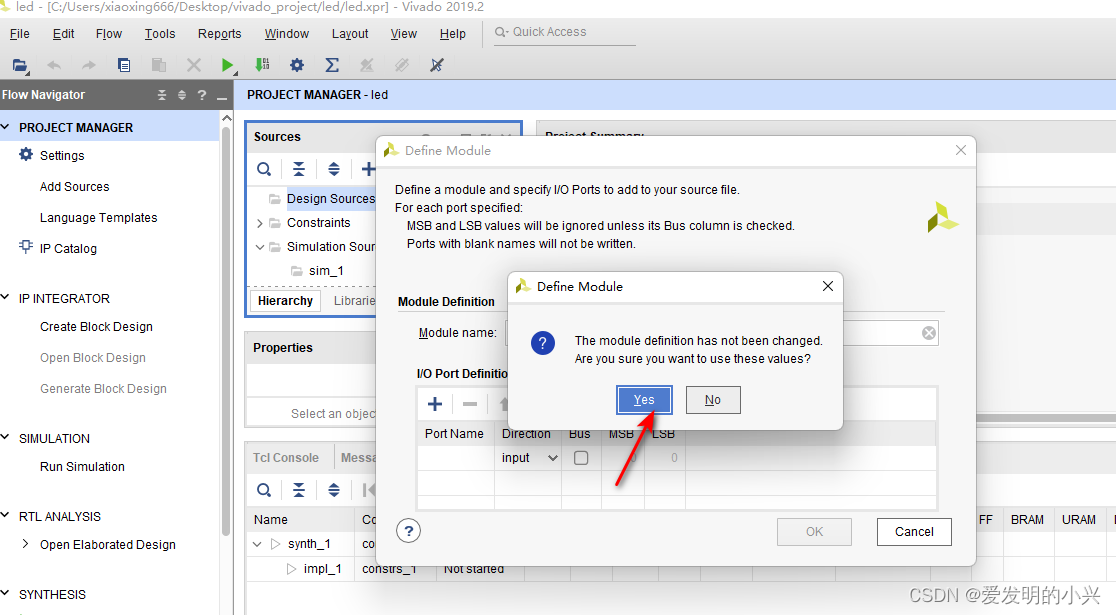Image resolution: width=1116 pixels, height=615 pixels.
Task: Click the Redo arrow in toolbar
Action: click(x=88, y=65)
